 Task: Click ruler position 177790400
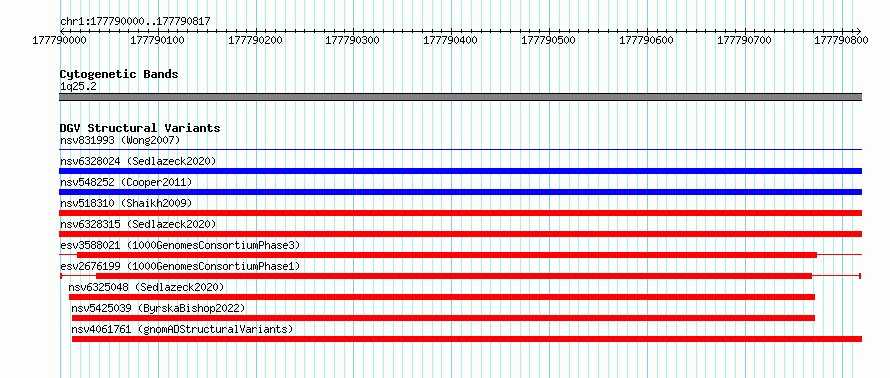452,40
